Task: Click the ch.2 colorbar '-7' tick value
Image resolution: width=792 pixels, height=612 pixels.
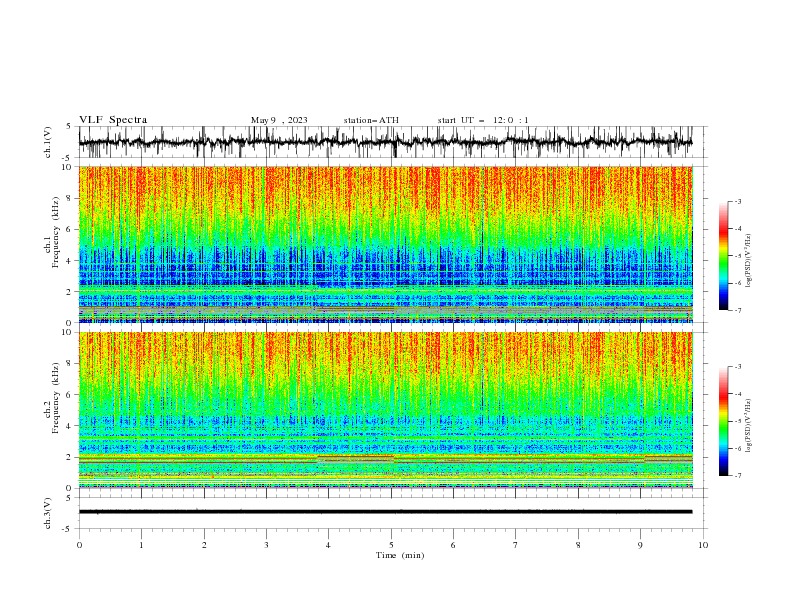Action: pyautogui.click(x=737, y=476)
